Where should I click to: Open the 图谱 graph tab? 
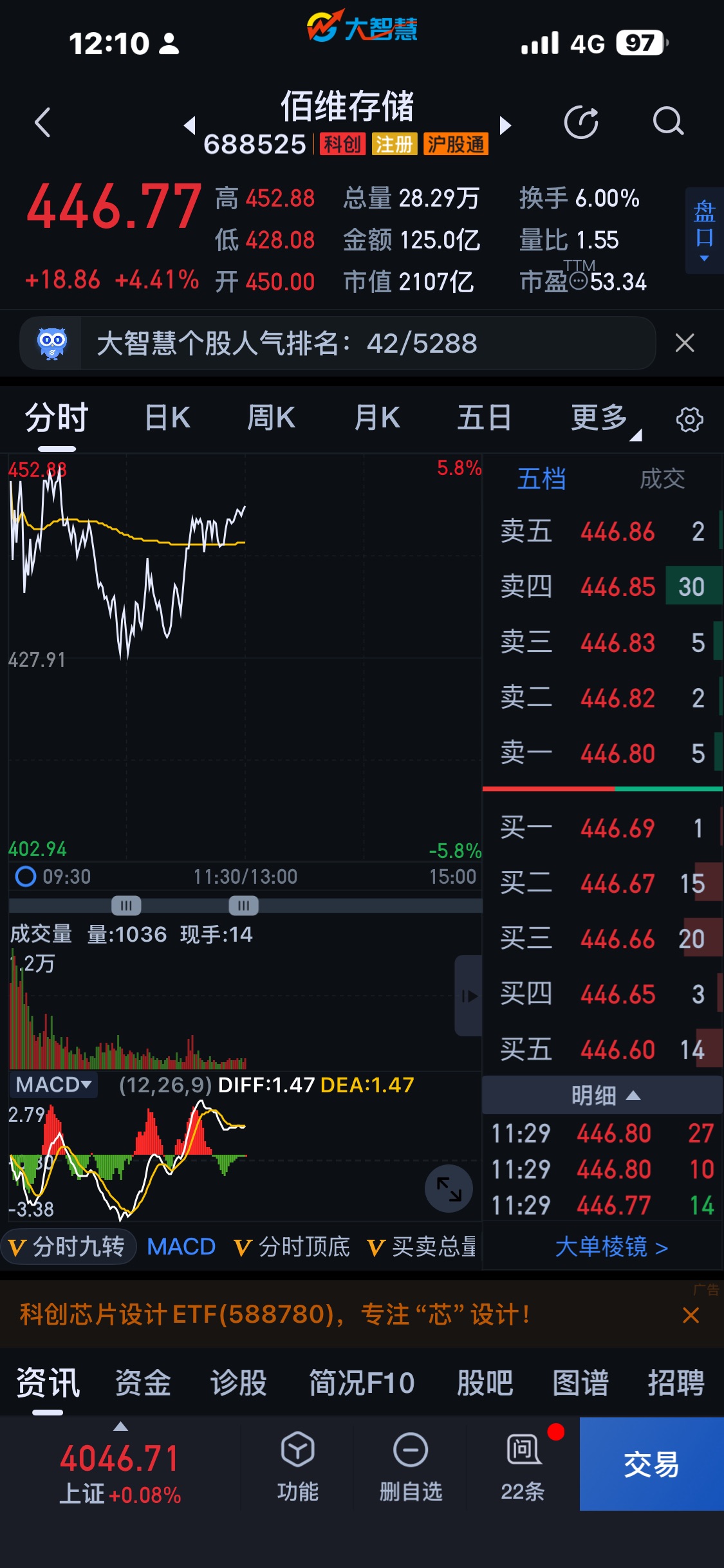point(580,1383)
